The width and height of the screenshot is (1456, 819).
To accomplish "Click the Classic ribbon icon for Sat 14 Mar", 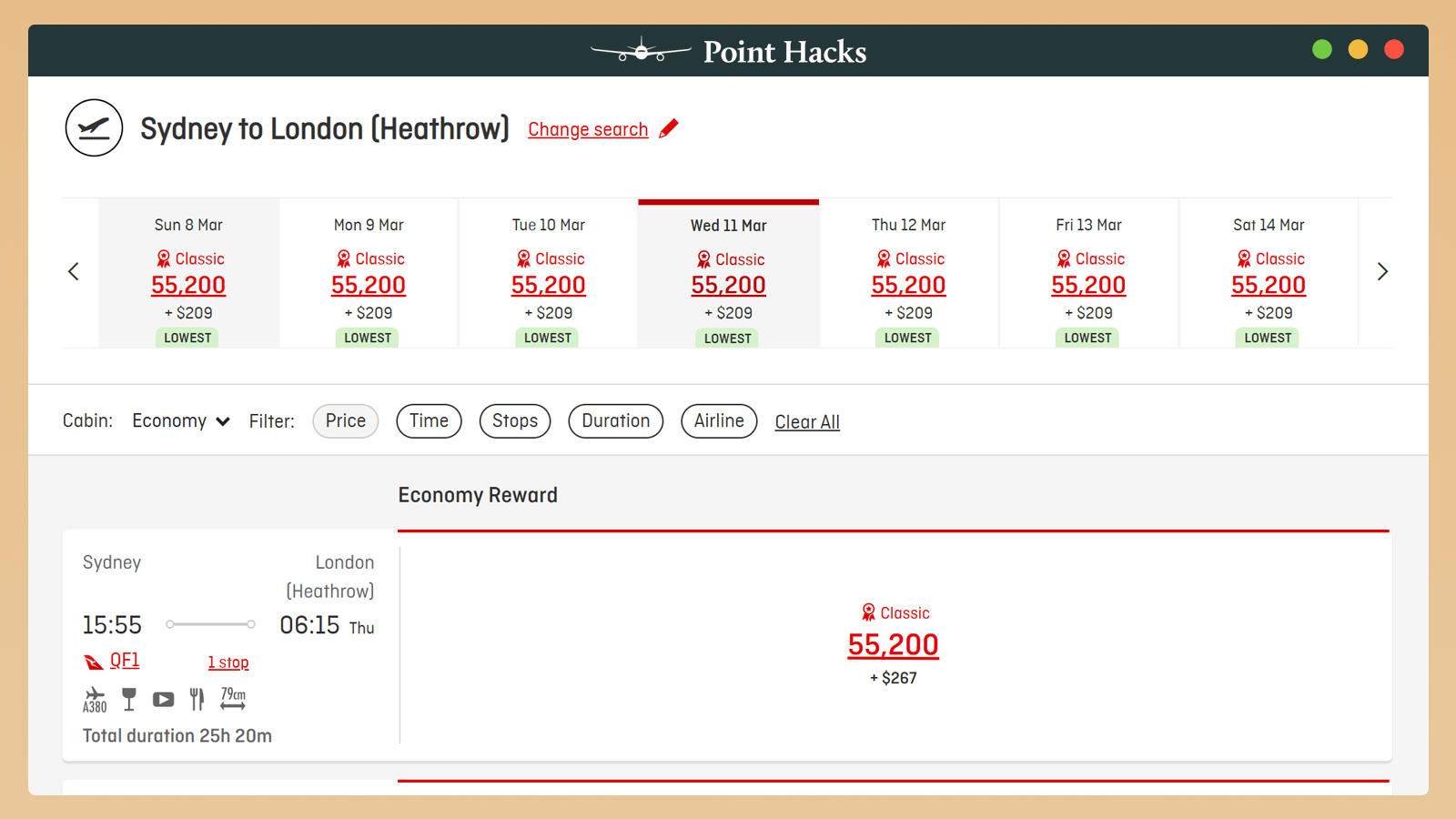I will coord(1244,259).
